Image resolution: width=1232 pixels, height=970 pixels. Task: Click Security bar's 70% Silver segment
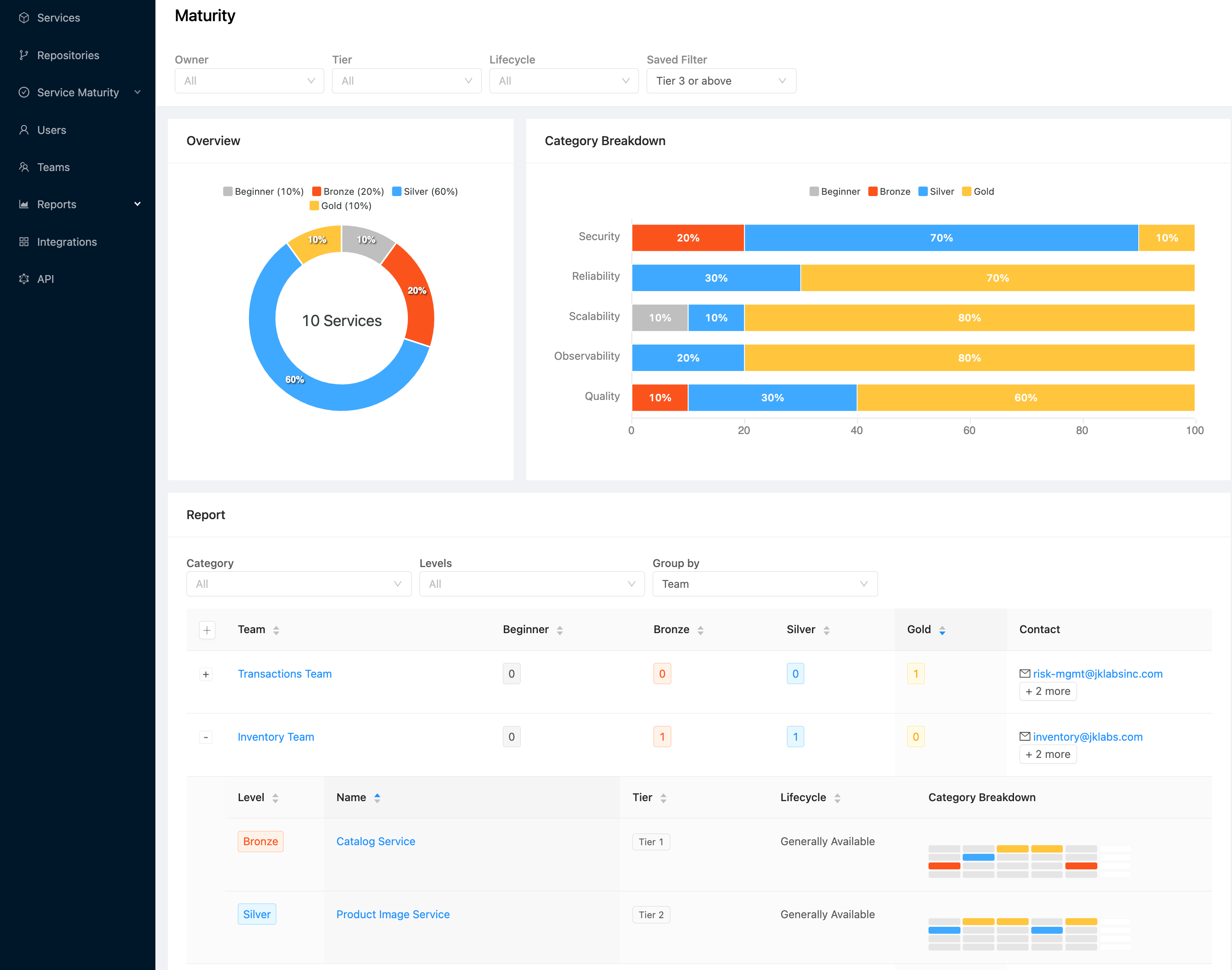tap(941, 238)
